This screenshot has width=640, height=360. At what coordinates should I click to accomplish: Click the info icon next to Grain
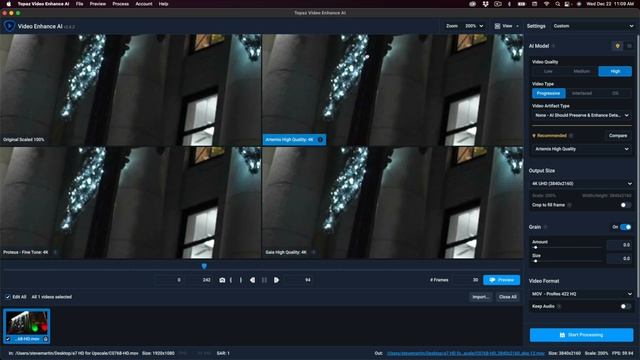point(546,227)
